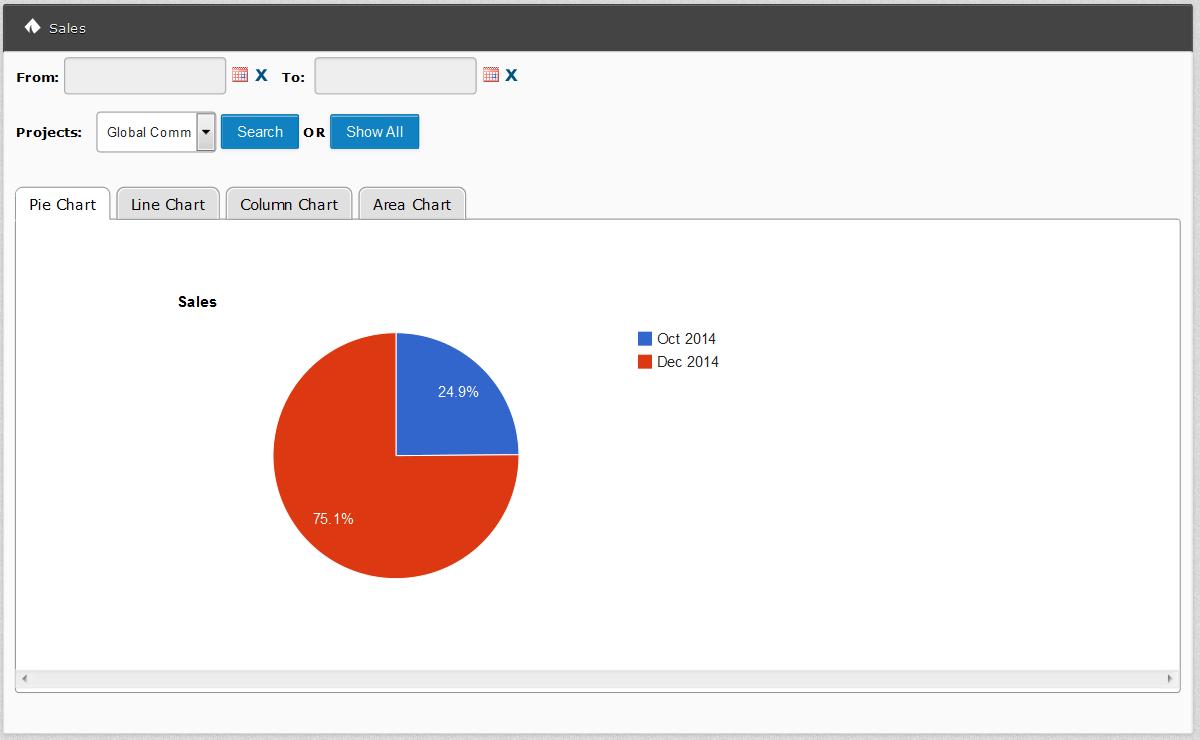The image size is (1200, 740).
Task: Click the Oct 2014 legend color swatch
Action: pyautogui.click(x=645, y=339)
